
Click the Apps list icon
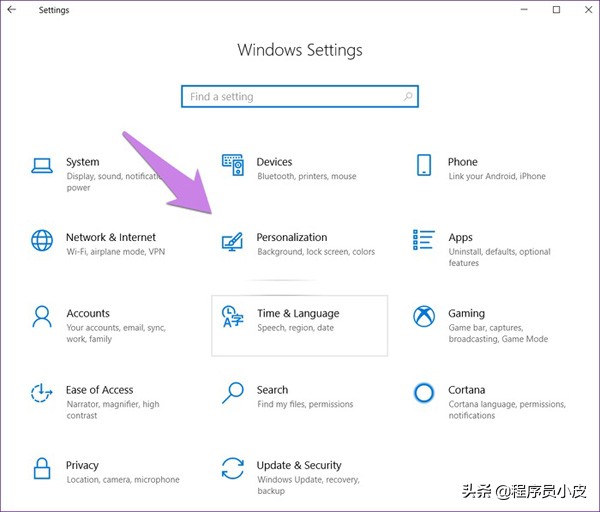tap(424, 240)
